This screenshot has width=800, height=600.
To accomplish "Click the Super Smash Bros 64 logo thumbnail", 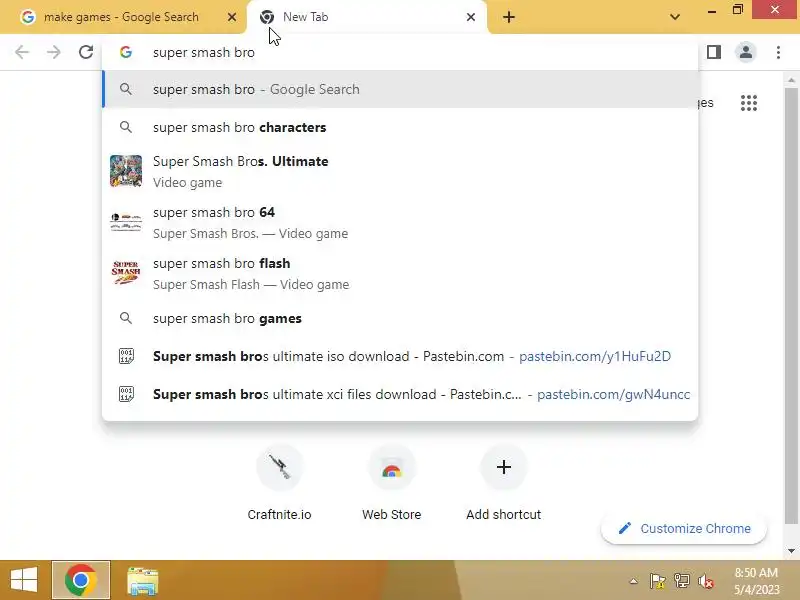I will coord(126,222).
